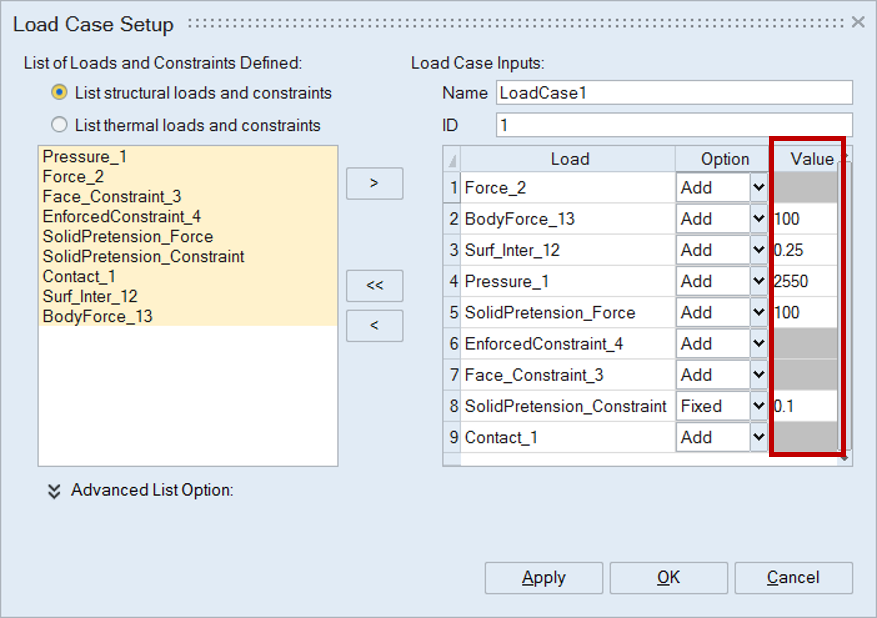877x618 pixels.
Task: Select List structural loads and constraints radio
Action: (60, 93)
